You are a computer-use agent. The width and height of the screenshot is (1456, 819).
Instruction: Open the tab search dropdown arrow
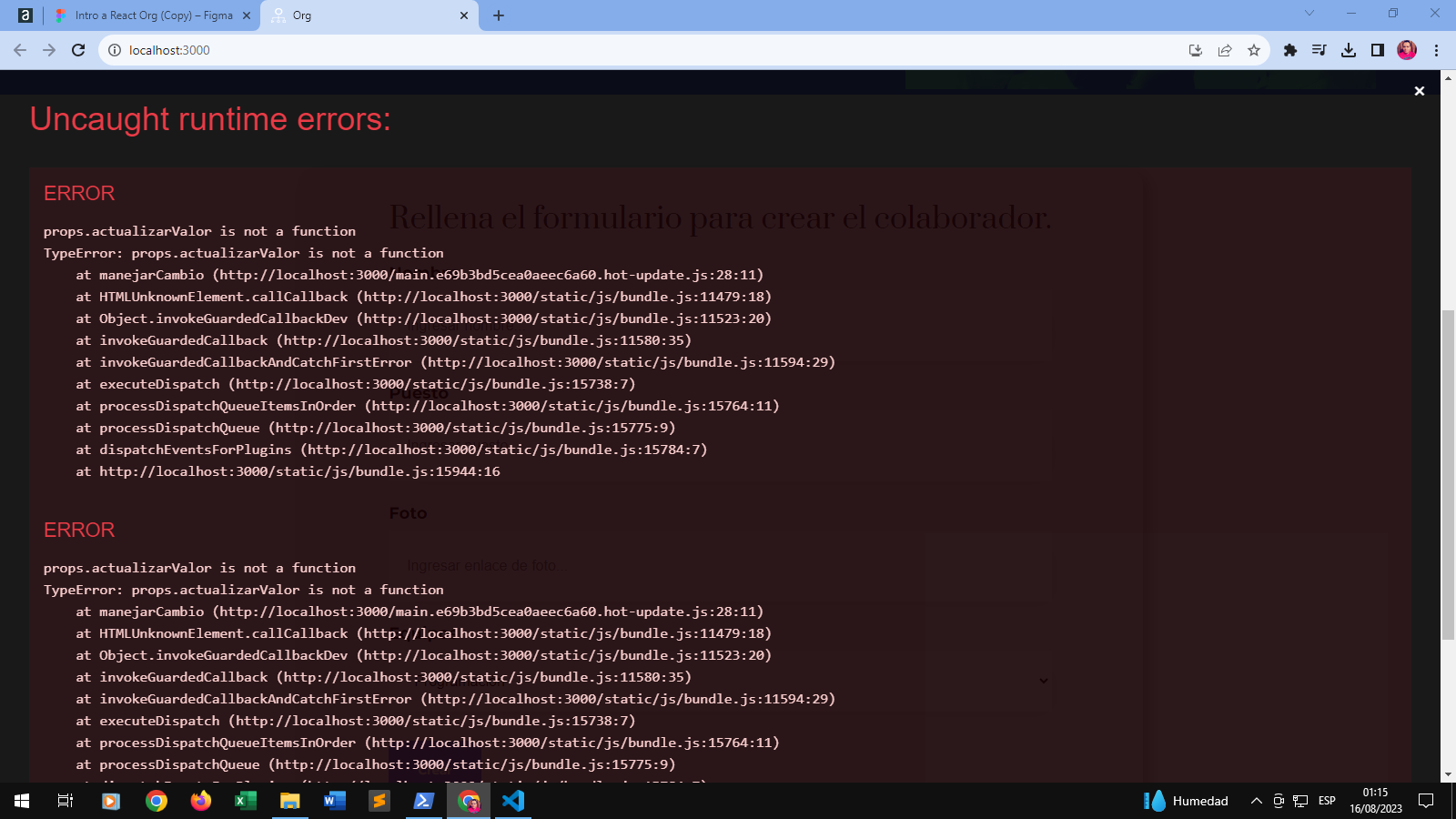(x=1309, y=13)
